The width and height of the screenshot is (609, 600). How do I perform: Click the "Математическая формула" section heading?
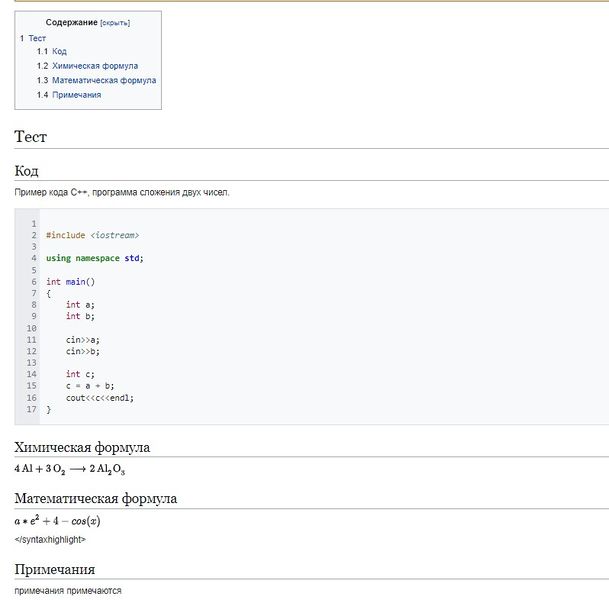click(x=95, y=498)
